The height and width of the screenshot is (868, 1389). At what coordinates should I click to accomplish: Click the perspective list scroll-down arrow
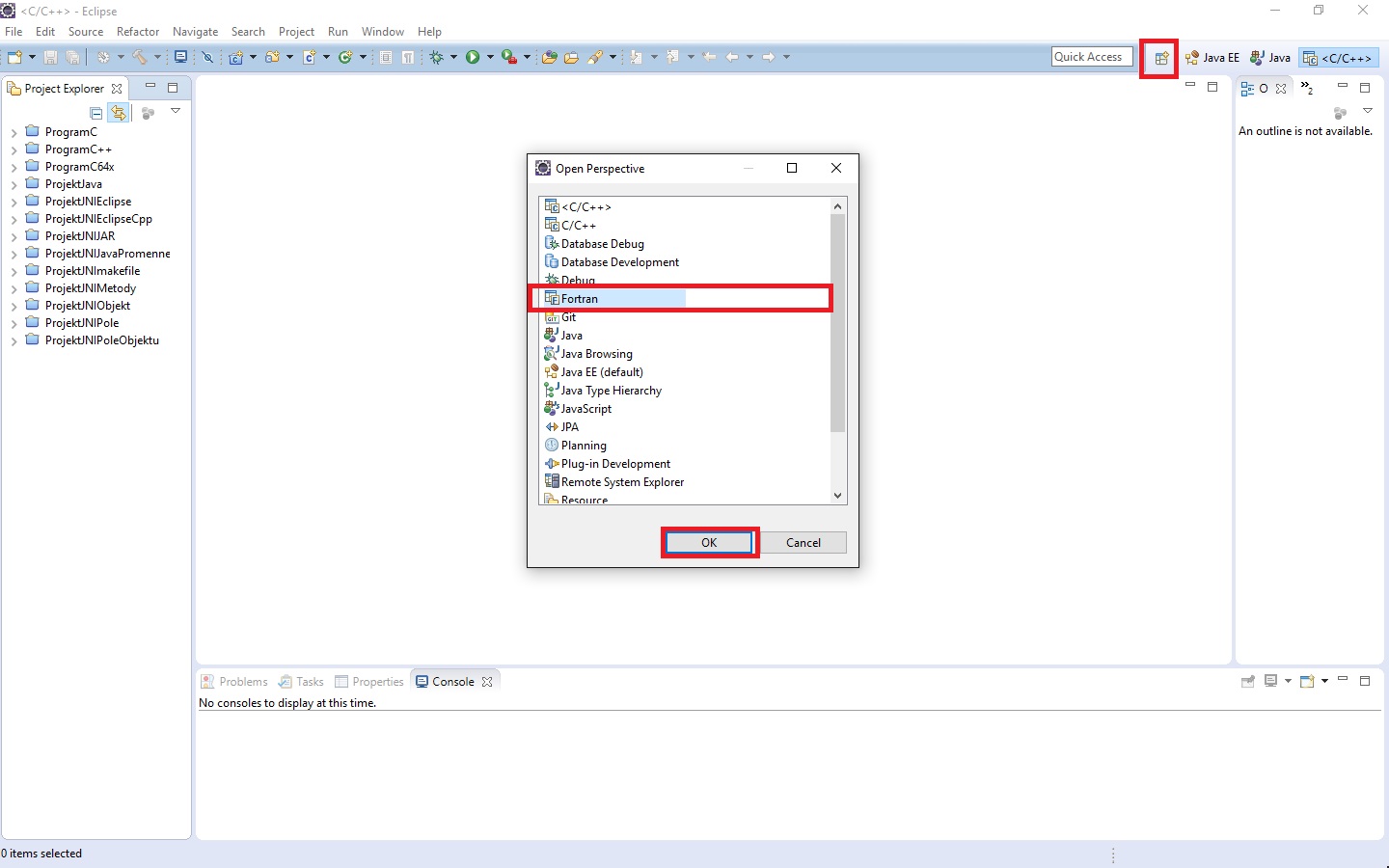[x=837, y=496]
